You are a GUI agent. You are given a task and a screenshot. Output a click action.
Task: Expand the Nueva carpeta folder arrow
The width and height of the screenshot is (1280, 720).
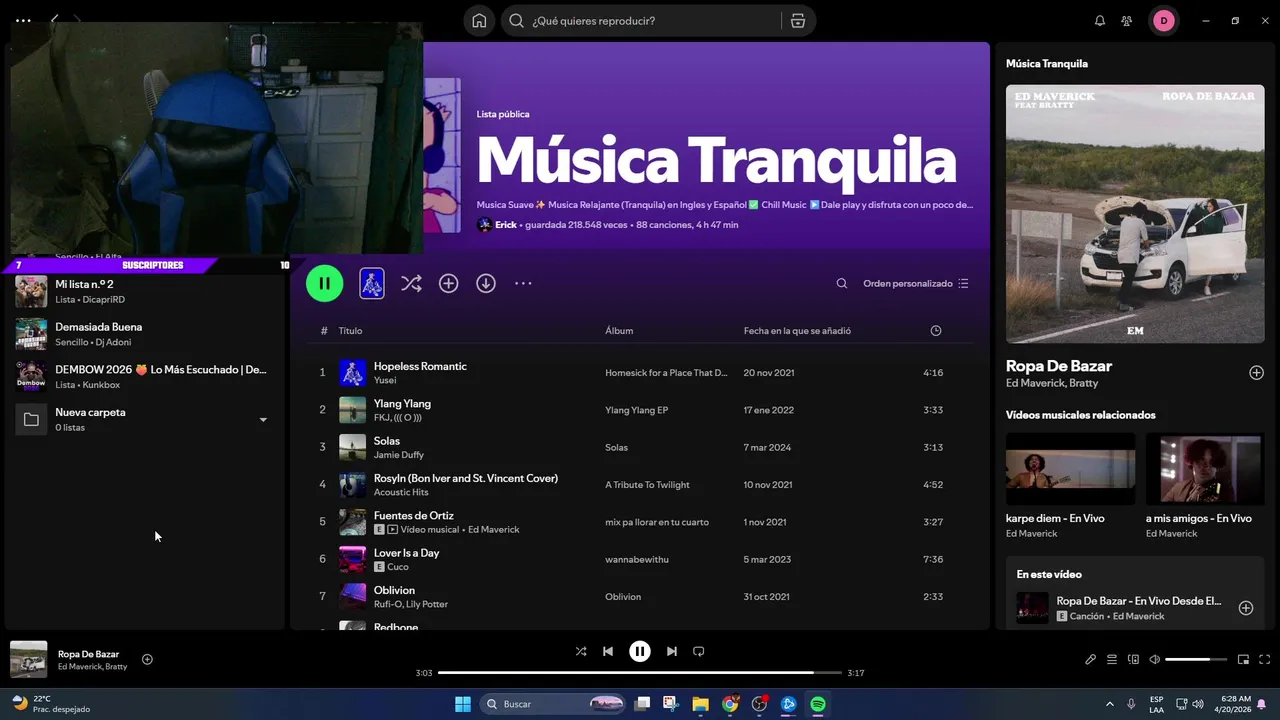point(263,420)
